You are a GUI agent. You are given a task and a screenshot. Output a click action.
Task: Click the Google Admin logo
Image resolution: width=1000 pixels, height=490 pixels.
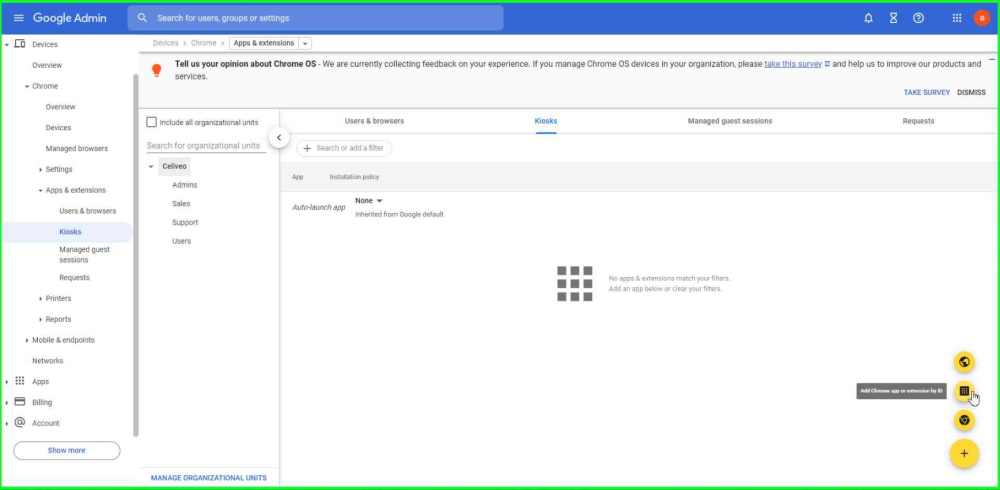(70, 18)
